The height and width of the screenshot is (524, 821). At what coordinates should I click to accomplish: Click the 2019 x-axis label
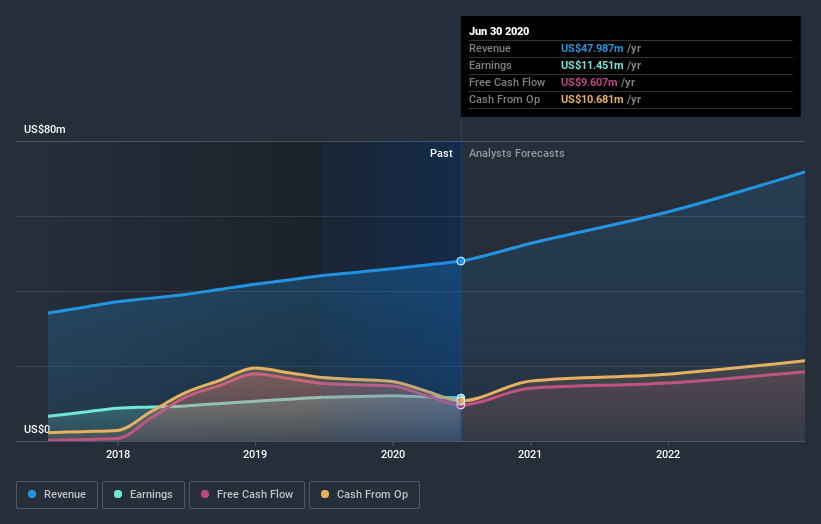[x=255, y=454]
